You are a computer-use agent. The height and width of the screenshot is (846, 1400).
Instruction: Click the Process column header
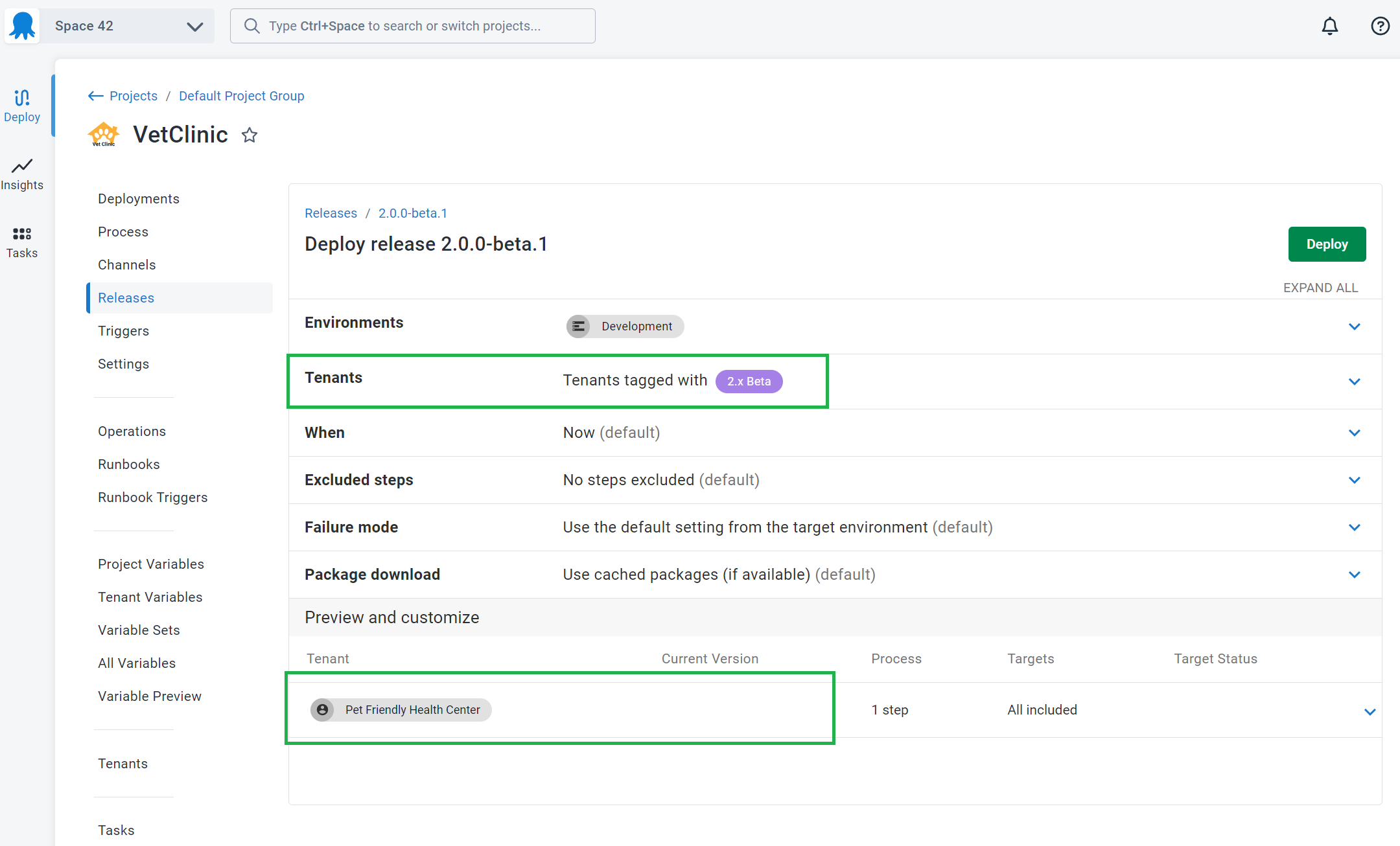[x=896, y=659]
